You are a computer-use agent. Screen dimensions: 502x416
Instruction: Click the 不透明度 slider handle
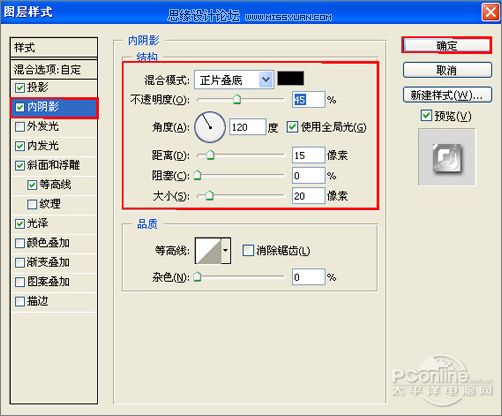pyautogui.click(x=237, y=99)
